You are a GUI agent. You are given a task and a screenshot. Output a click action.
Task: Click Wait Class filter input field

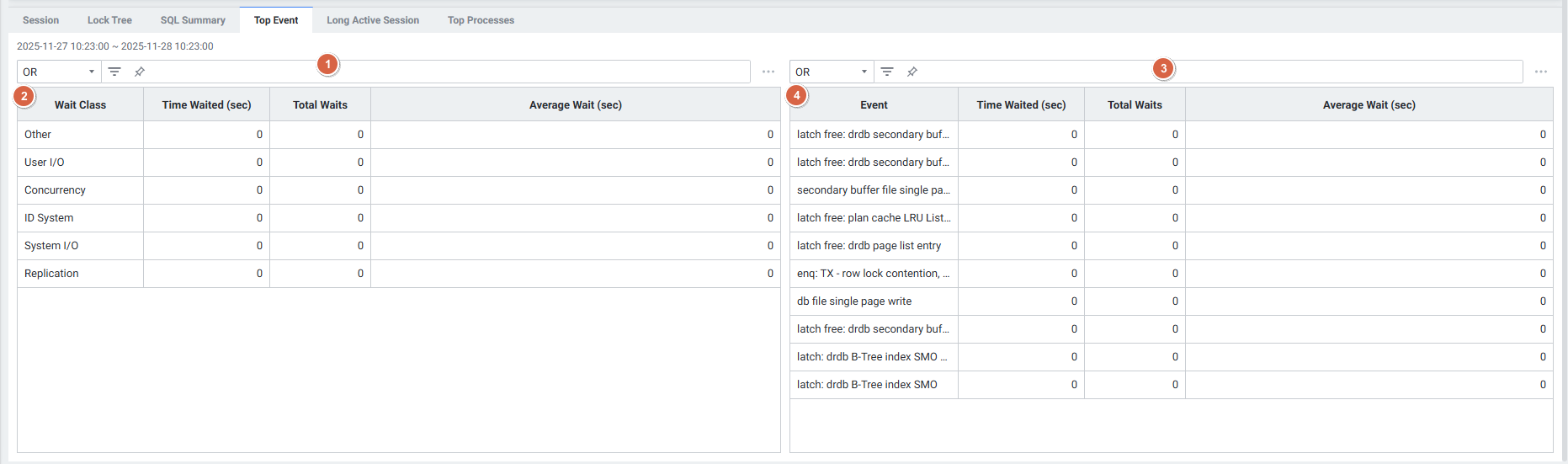(446, 72)
